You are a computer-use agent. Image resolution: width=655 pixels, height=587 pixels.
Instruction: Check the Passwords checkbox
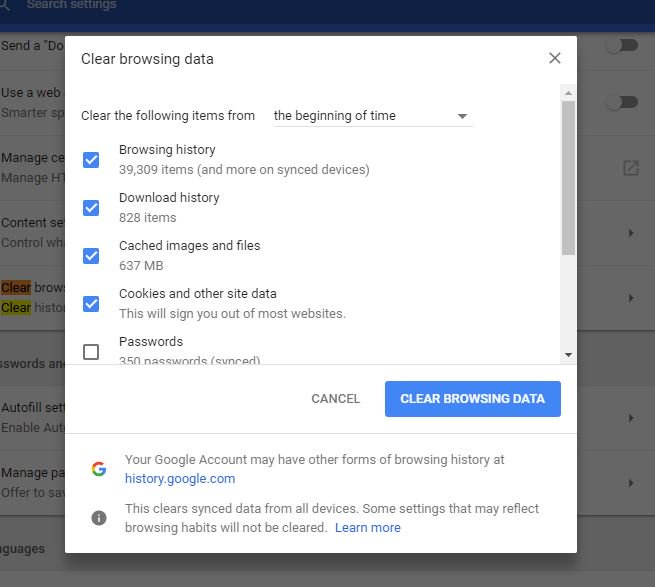[91, 352]
